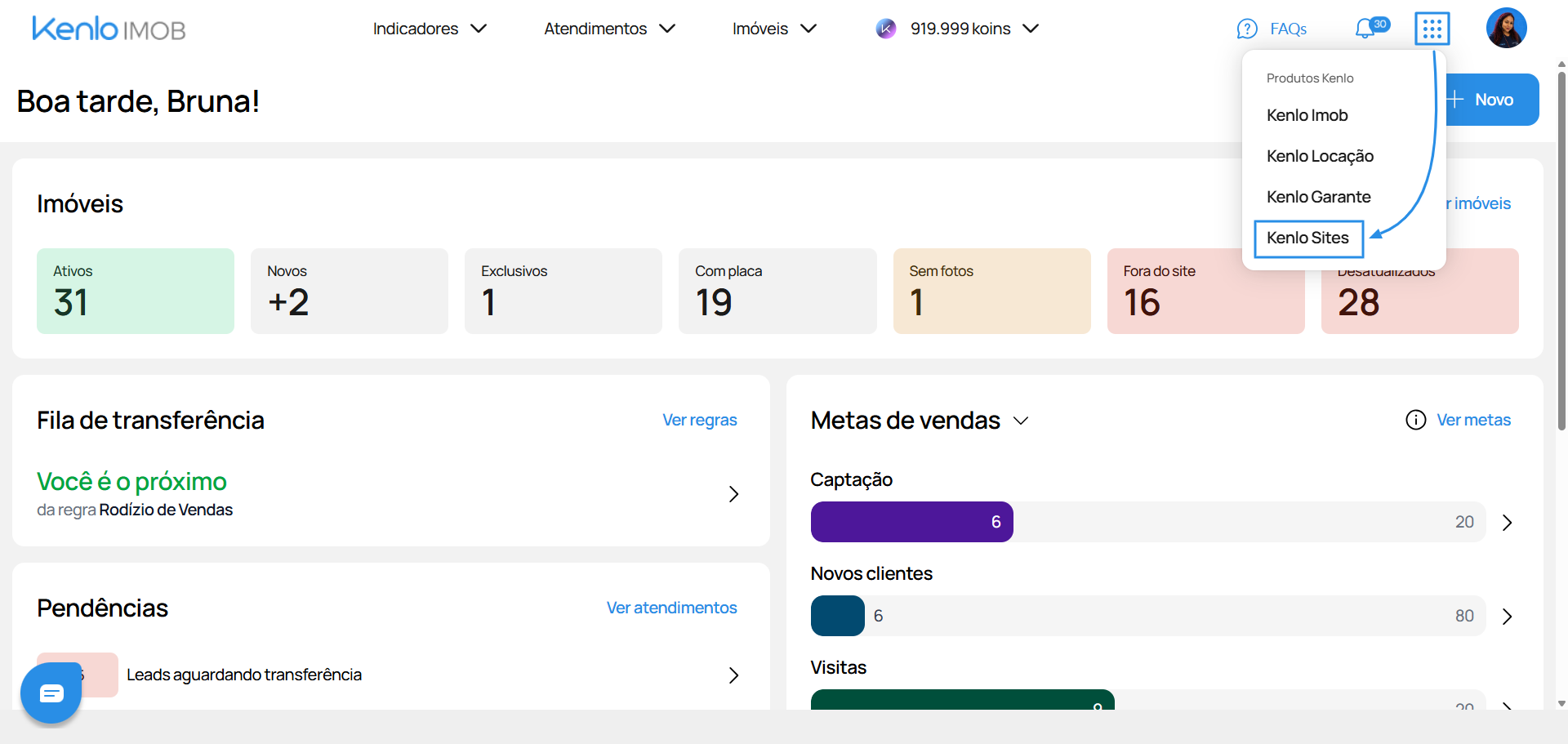Viewport: 1568px width, 744px height.
Task: Open Novos clientes goal details arrow
Action: coord(1507,616)
